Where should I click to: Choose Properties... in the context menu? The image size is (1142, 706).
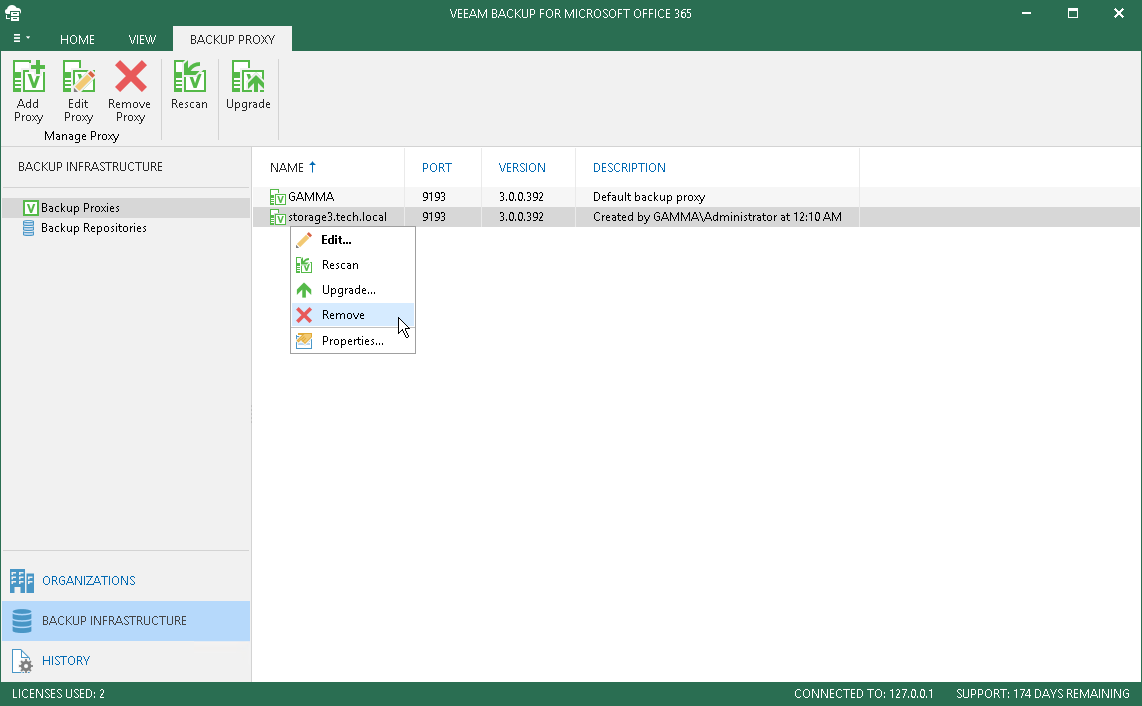click(x=353, y=341)
